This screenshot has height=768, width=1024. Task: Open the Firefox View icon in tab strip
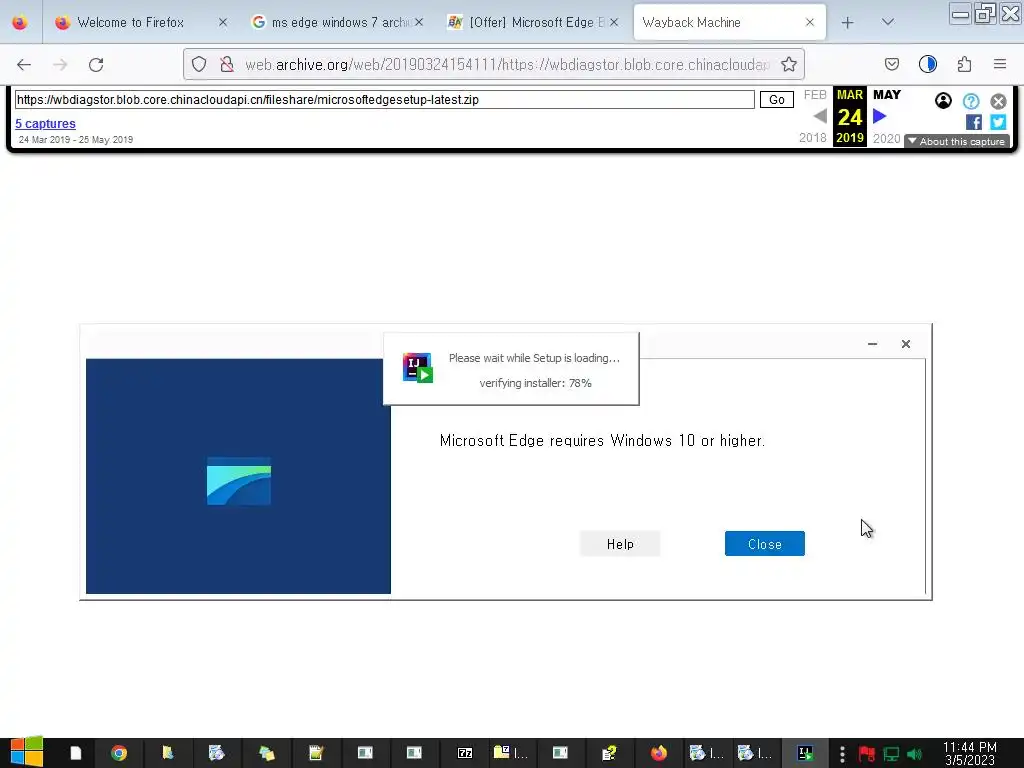(20, 23)
